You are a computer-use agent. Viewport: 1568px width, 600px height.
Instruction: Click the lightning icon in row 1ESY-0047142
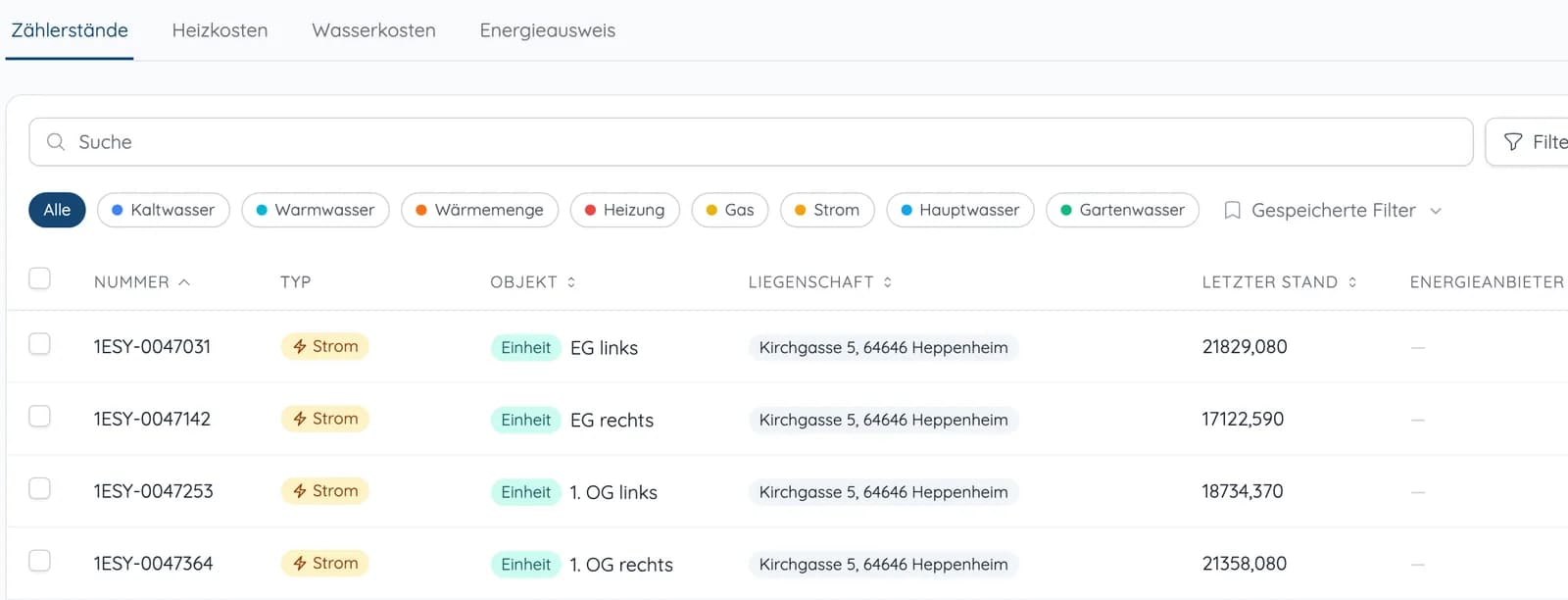click(x=300, y=420)
